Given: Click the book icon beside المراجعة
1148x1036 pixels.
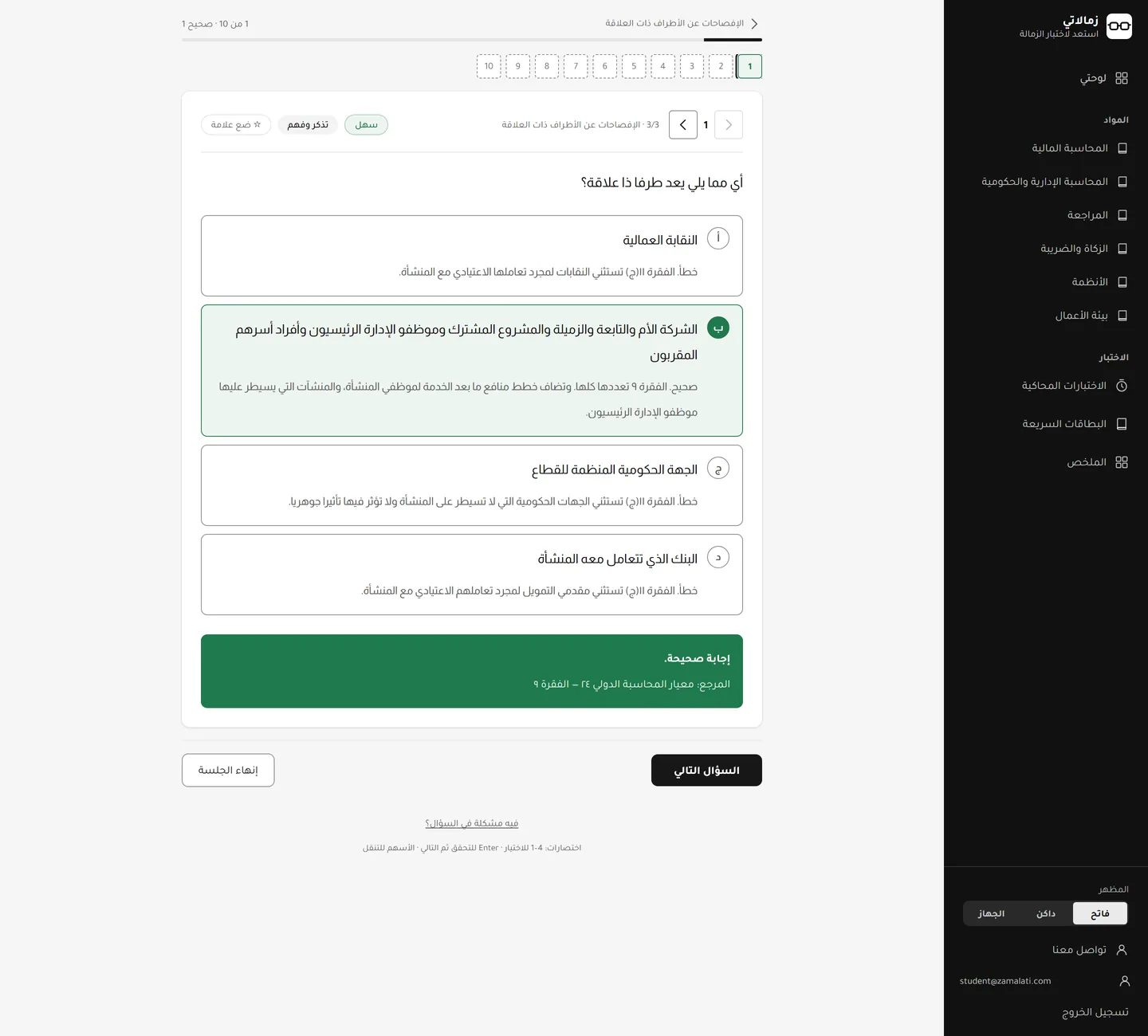Looking at the screenshot, I should tap(1122, 215).
